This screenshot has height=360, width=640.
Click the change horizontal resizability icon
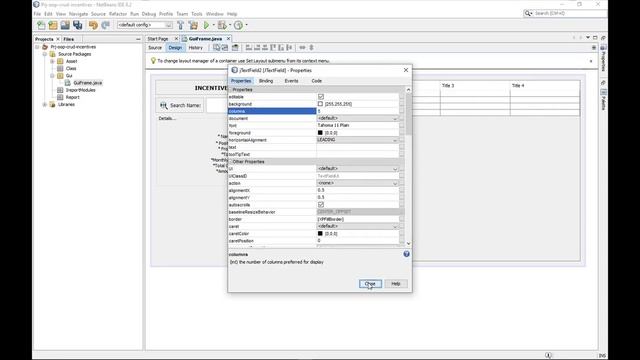tap(302, 48)
